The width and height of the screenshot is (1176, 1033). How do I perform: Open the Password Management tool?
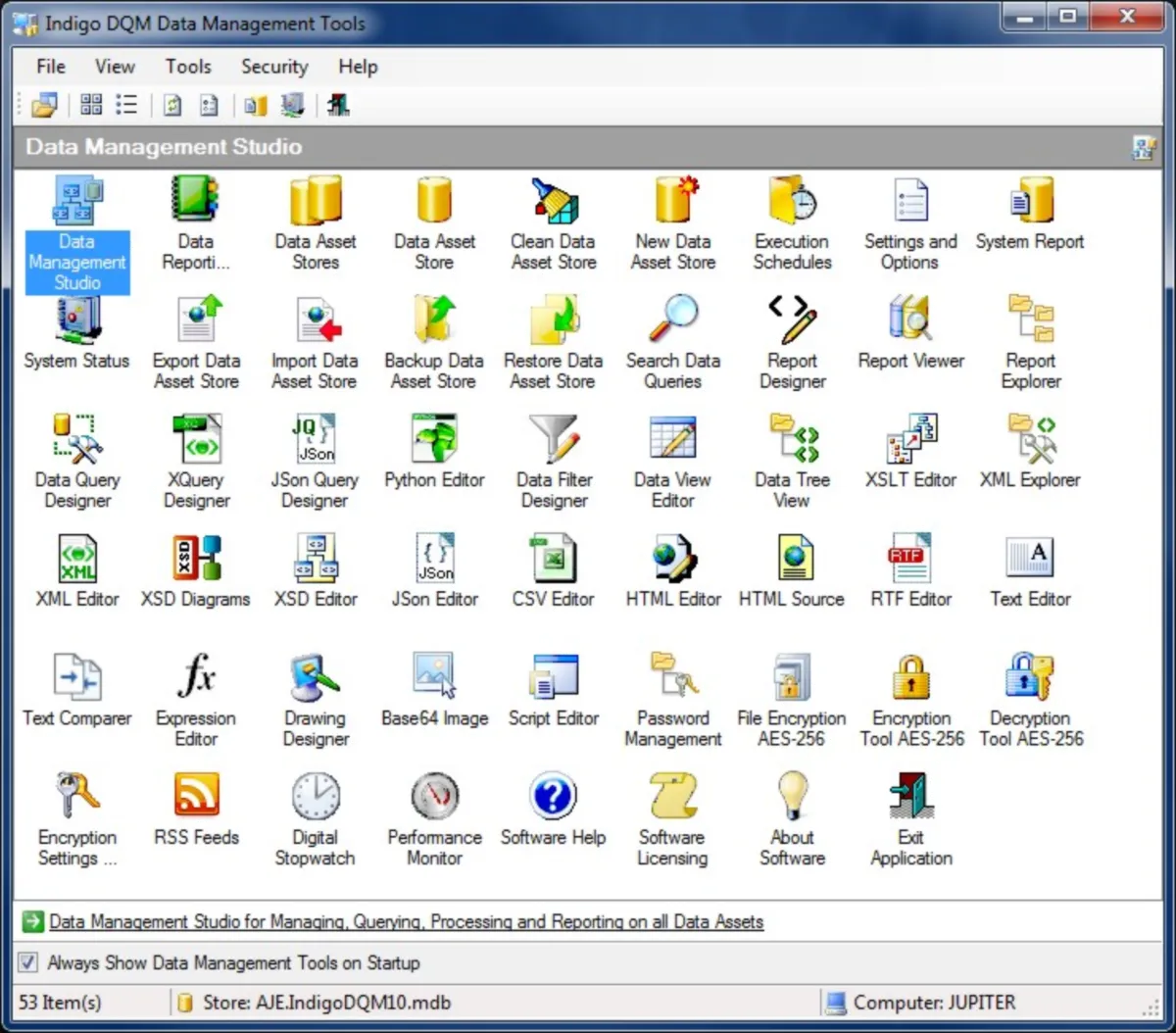pyautogui.click(x=672, y=677)
